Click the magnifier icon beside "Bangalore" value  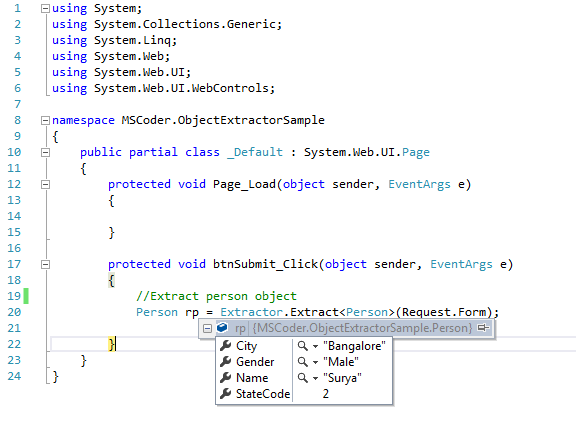point(302,346)
